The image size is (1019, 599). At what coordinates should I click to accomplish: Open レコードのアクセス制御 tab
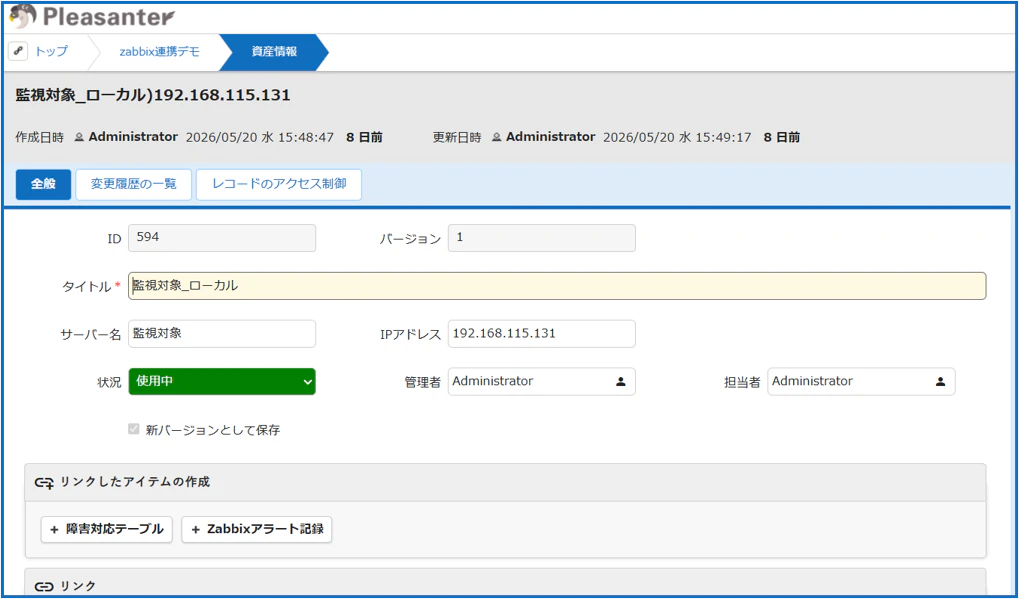[279, 185]
